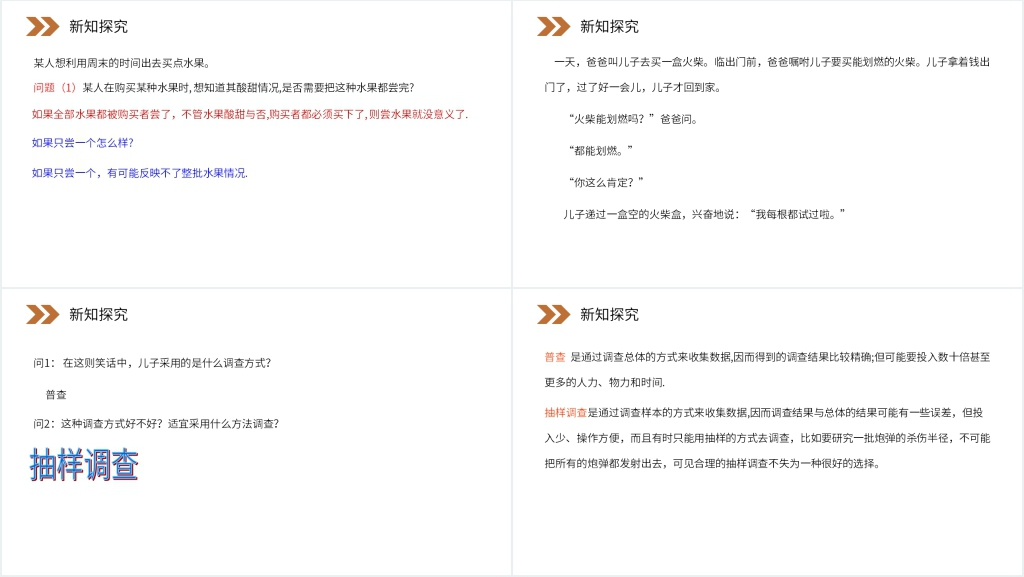Click the line ending '我每根都试过啦。'
Image resolution: width=1024 pixels, height=577 pixels.
point(704,214)
